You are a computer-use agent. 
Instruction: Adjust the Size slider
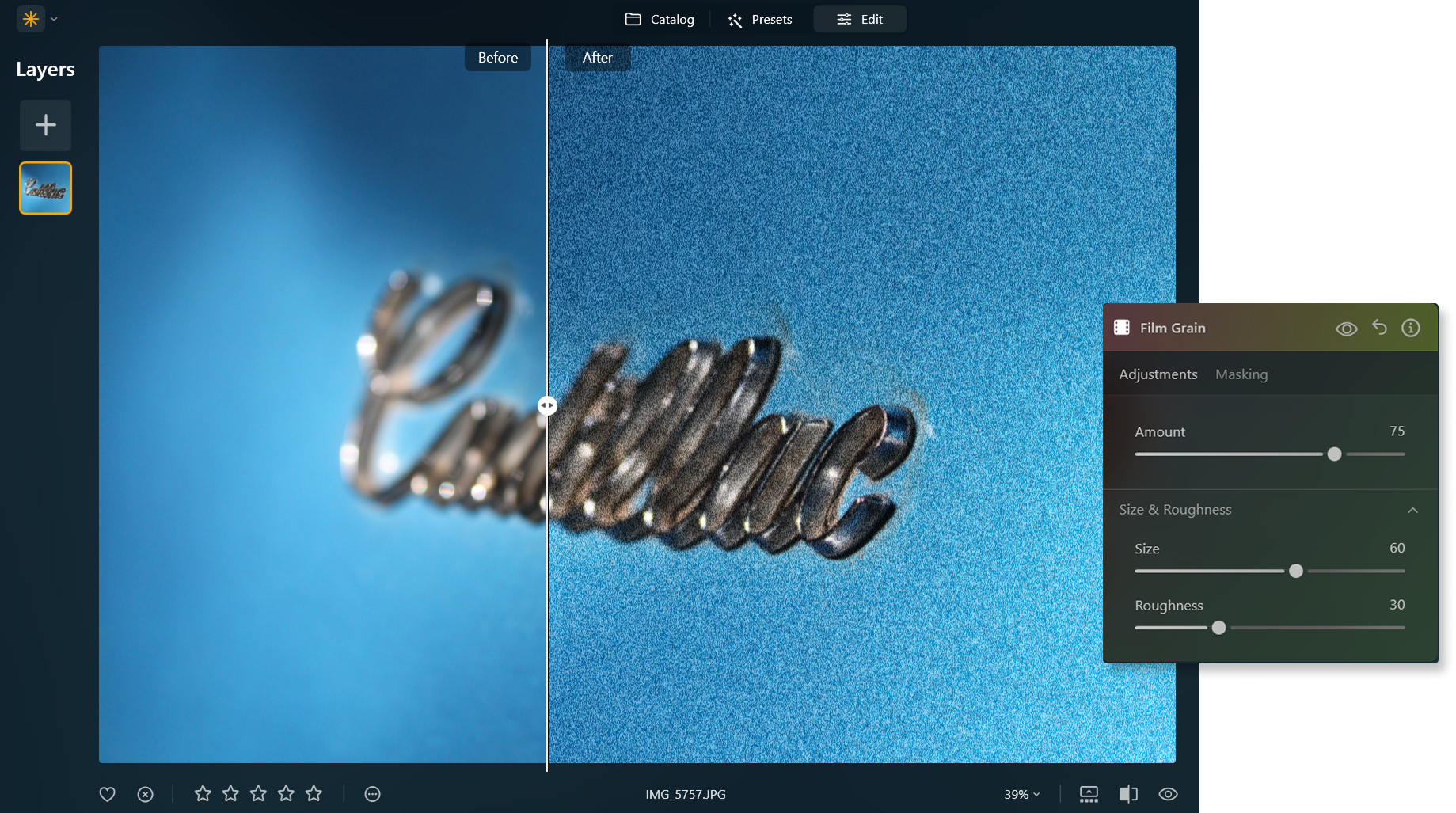coord(1295,571)
